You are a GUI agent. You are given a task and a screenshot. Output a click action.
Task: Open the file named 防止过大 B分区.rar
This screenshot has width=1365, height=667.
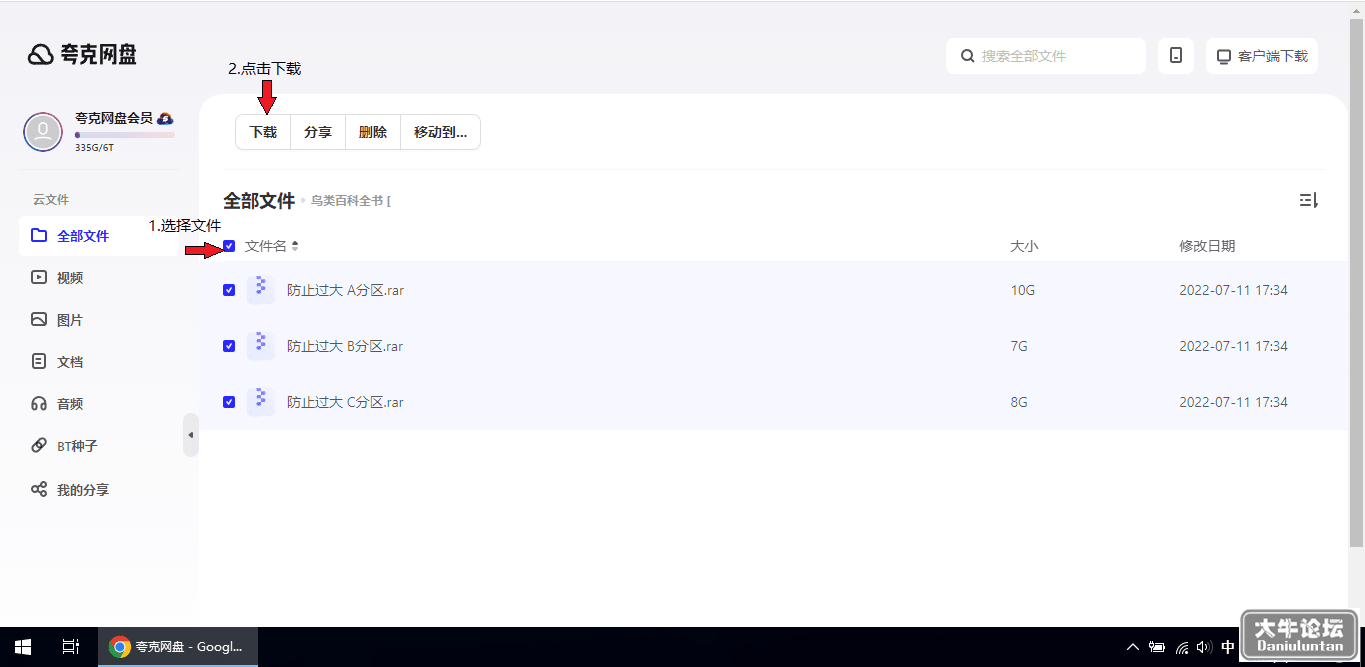coord(345,346)
